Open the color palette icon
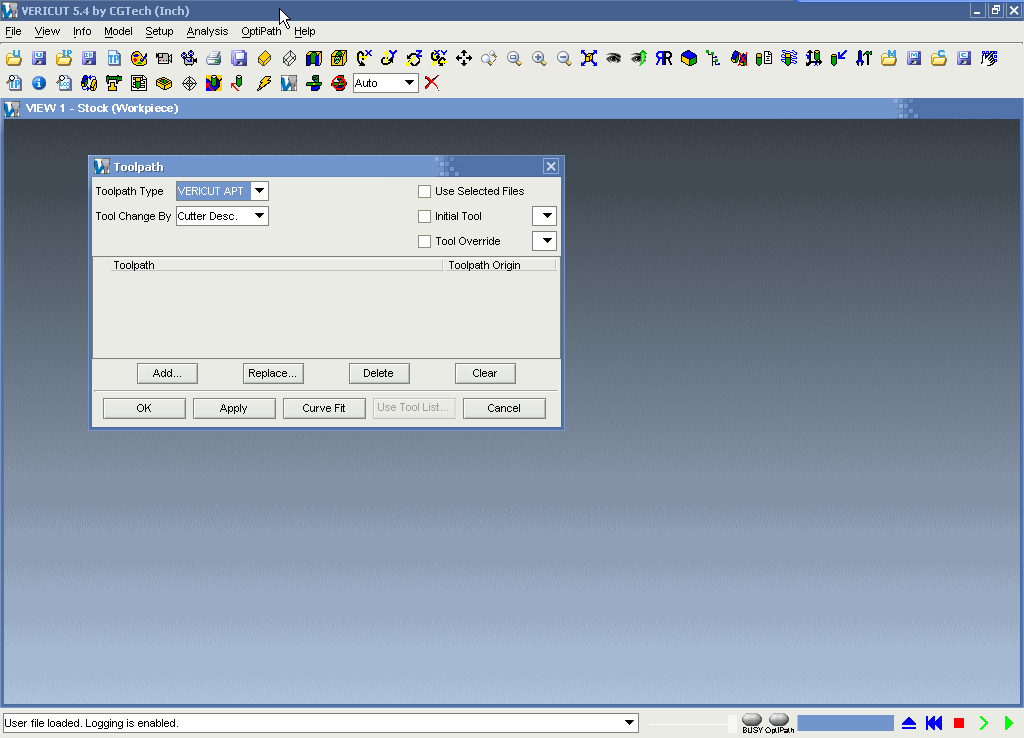 [x=139, y=58]
